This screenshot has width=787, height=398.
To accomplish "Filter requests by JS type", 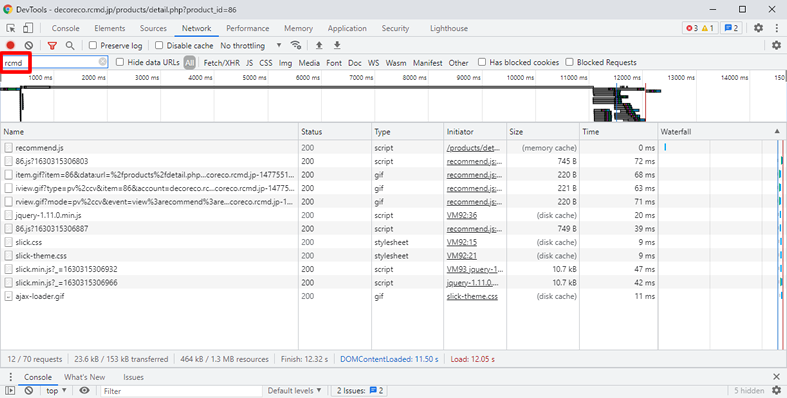I will coord(249,63).
